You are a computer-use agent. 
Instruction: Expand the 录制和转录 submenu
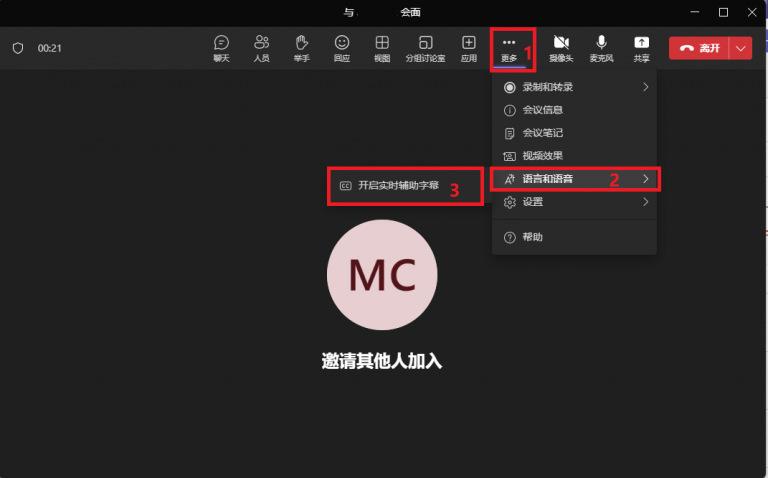(574, 87)
